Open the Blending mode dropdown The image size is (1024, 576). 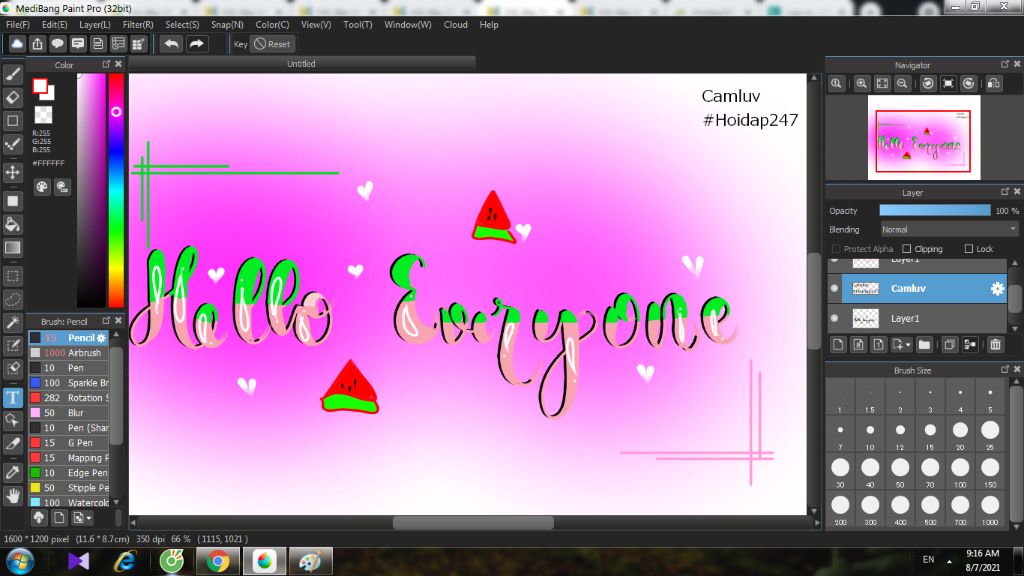pyautogui.click(x=949, y=229)
